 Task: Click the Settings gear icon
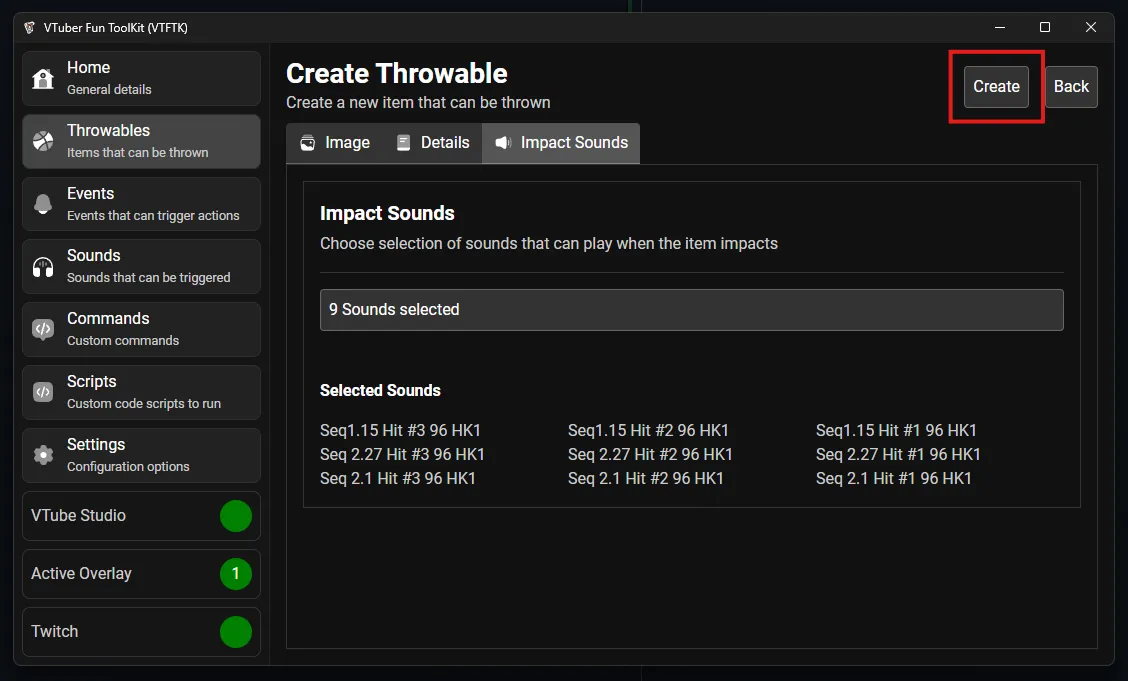(x=42, y=455)
